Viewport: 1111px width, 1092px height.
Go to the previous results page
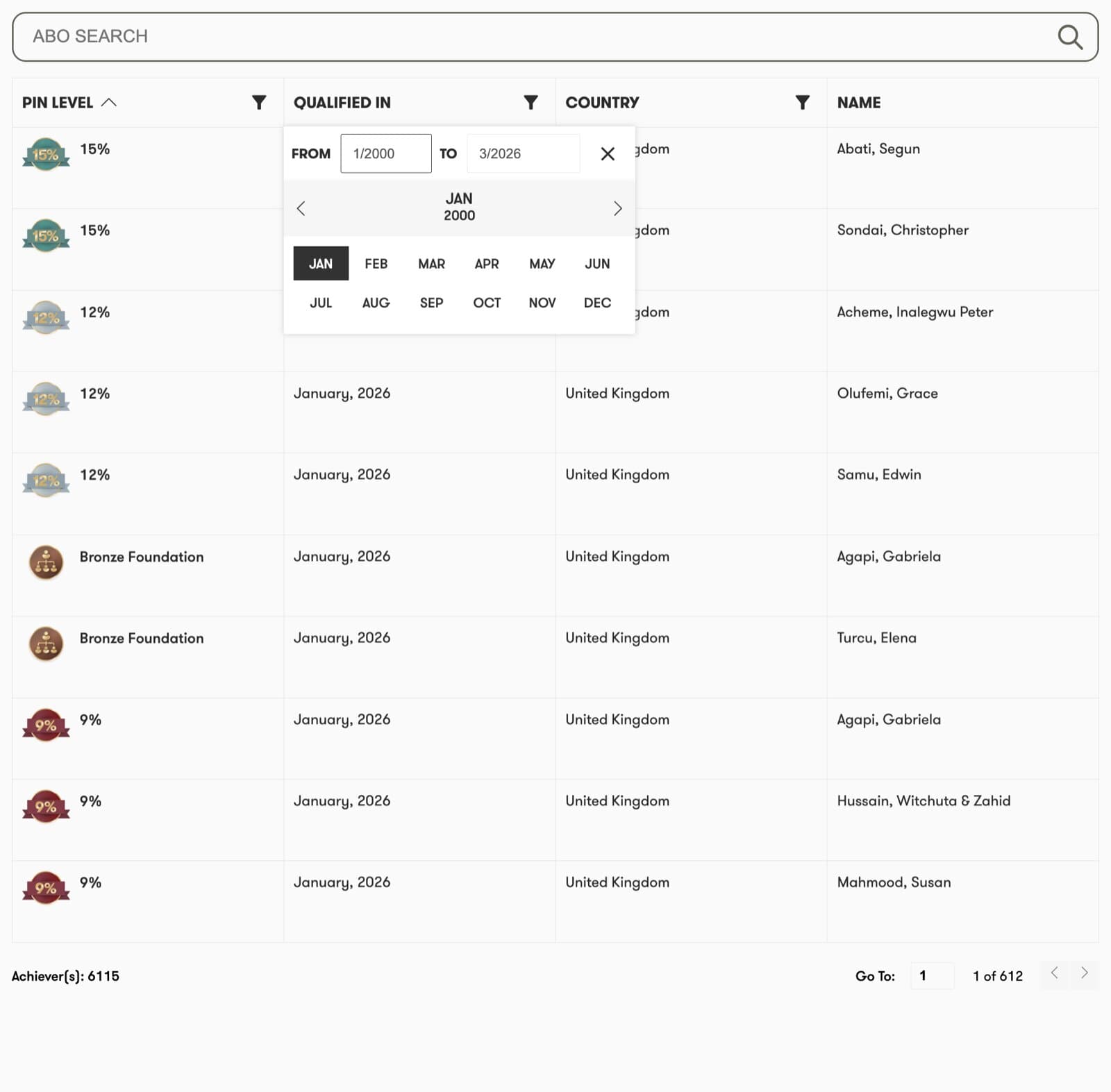1054,973
